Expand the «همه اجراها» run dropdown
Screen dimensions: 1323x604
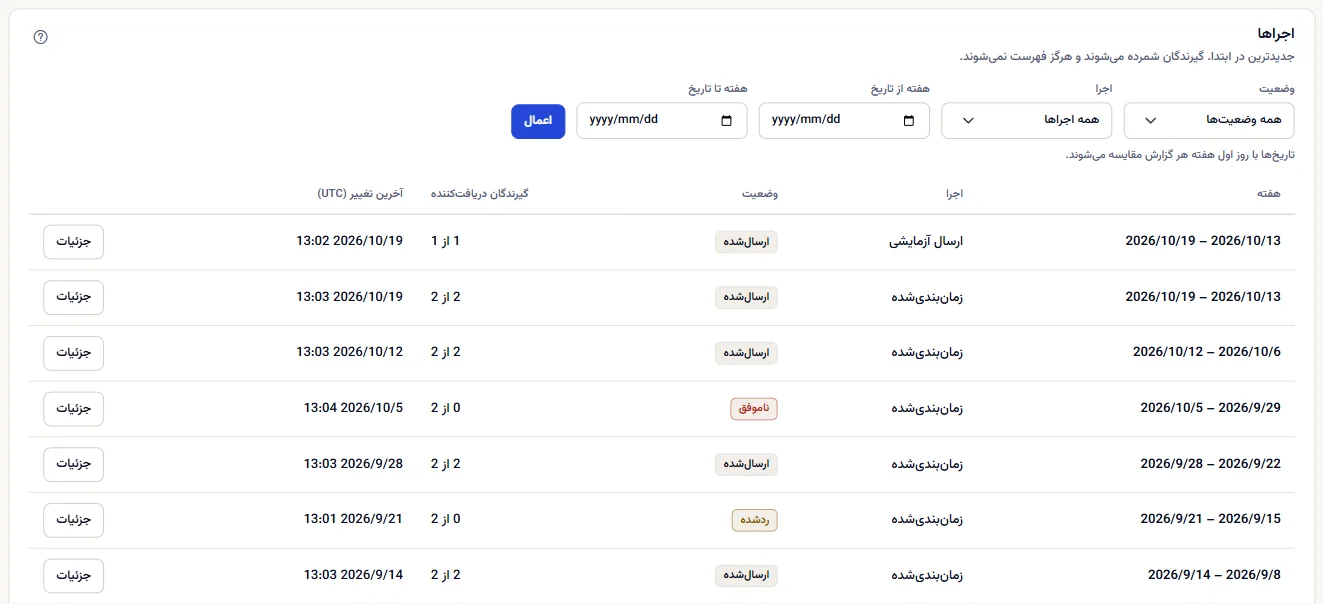(1027, 120)
